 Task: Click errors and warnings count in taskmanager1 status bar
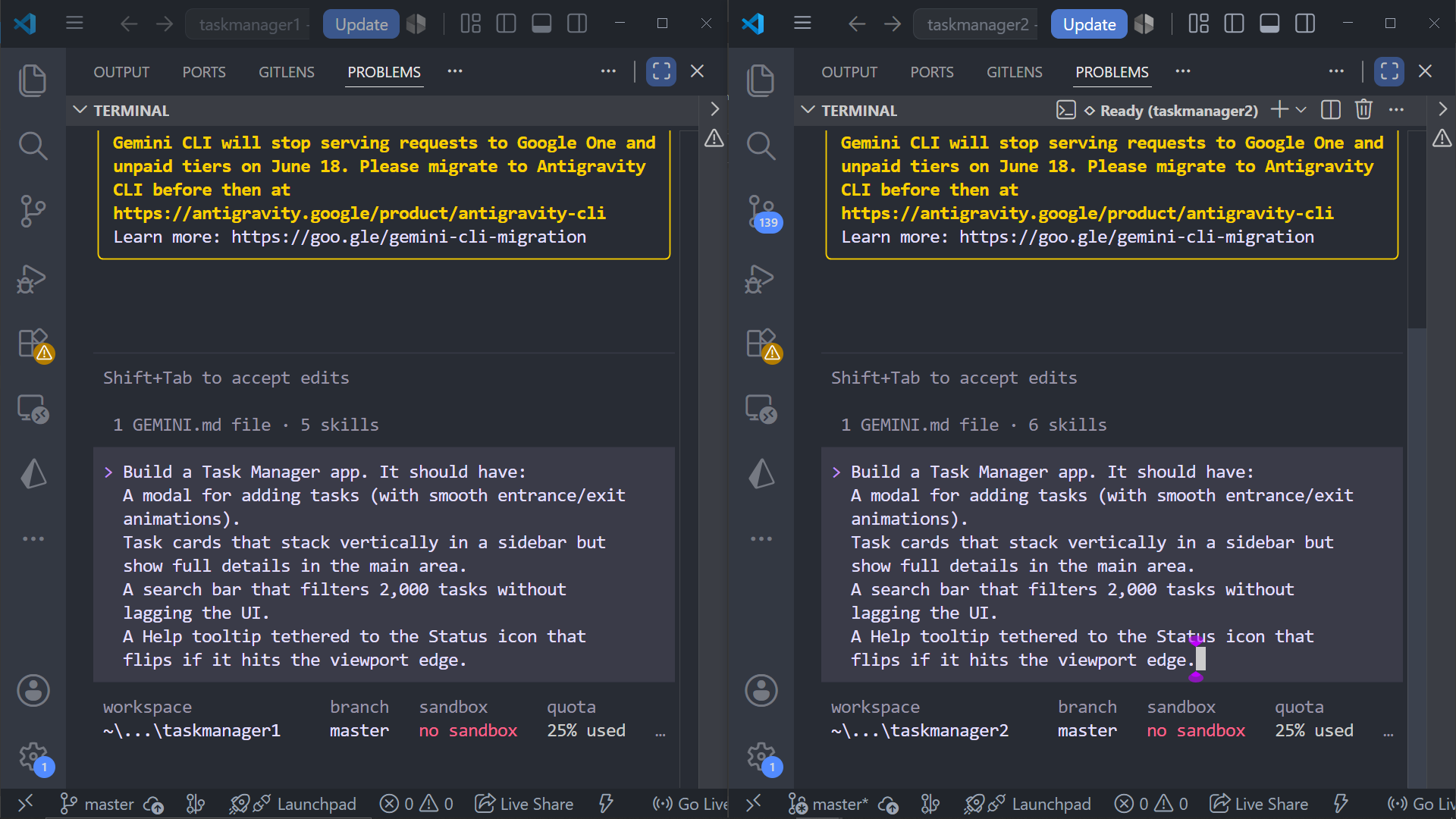(x=416, y=804)
